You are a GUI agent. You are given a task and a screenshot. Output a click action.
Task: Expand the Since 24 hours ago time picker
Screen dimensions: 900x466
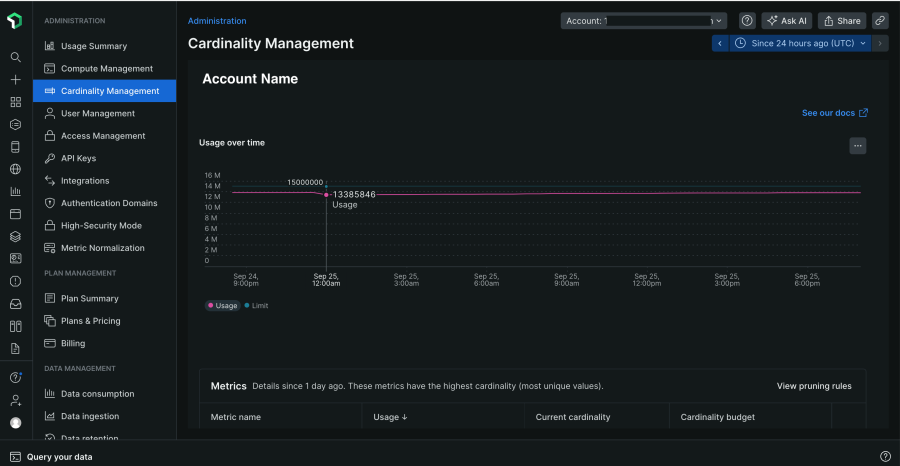point(801,43)
